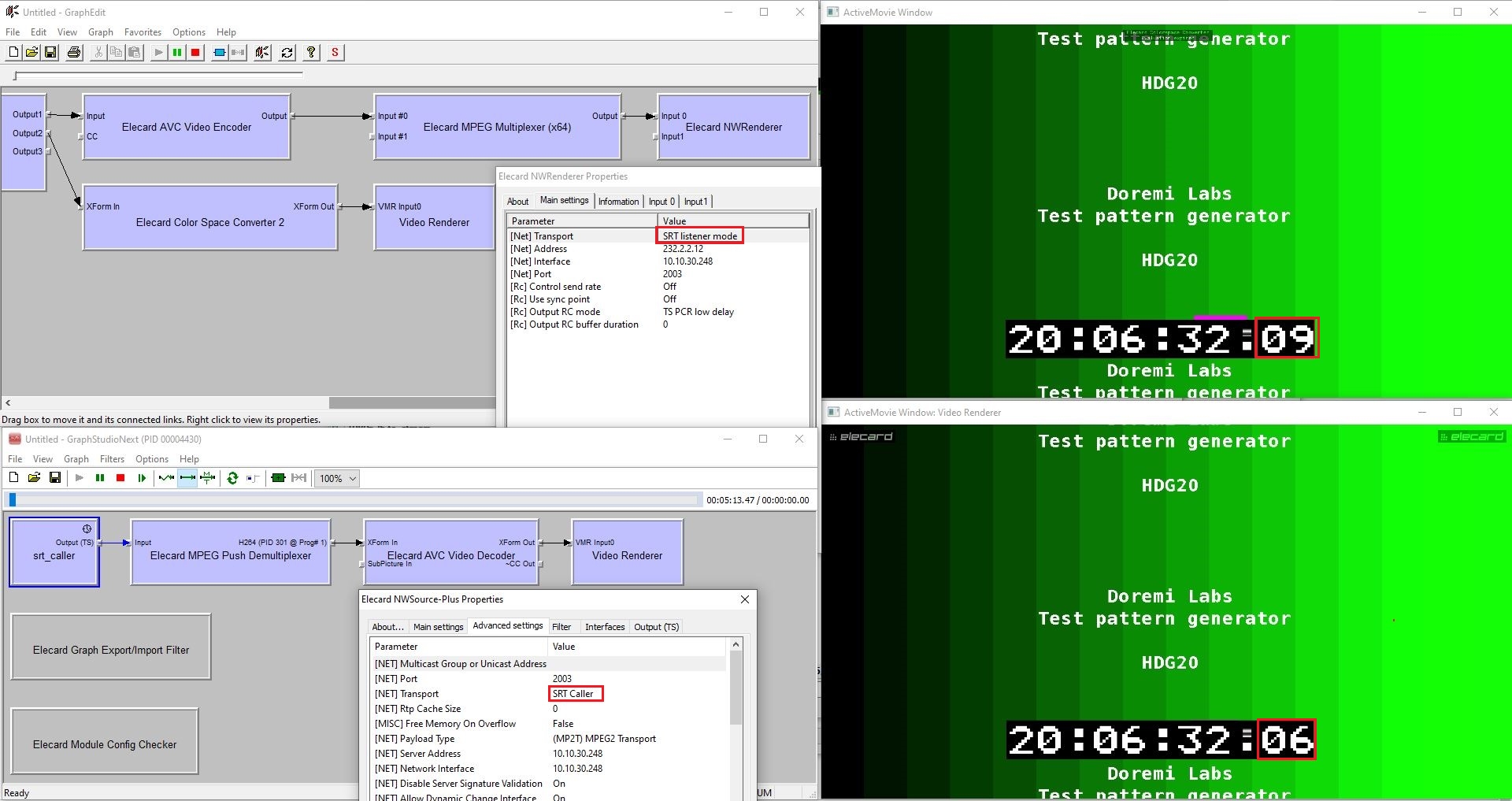Play the graph in GraphStudioNext
Viewport: 1512px width, 801px height.
(x=80, y=477)
